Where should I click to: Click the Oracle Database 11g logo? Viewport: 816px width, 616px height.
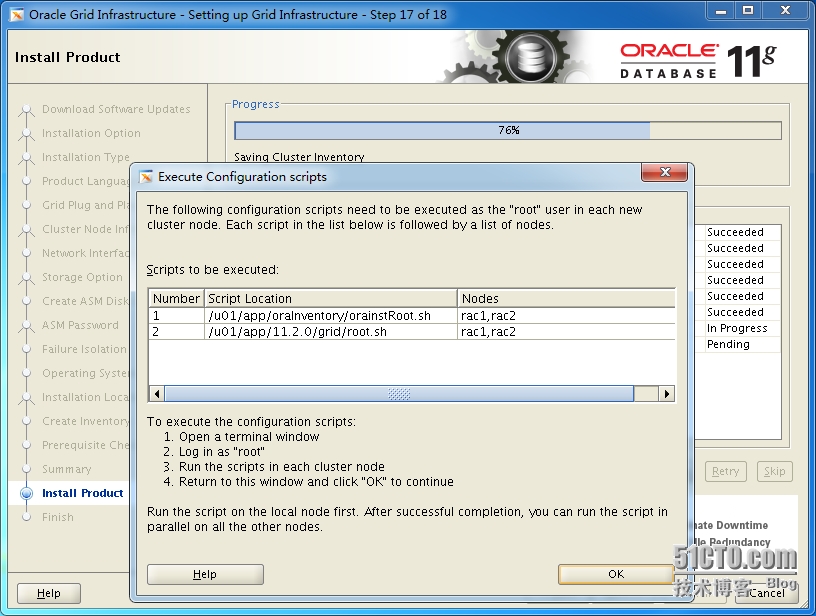coord(698,61)
